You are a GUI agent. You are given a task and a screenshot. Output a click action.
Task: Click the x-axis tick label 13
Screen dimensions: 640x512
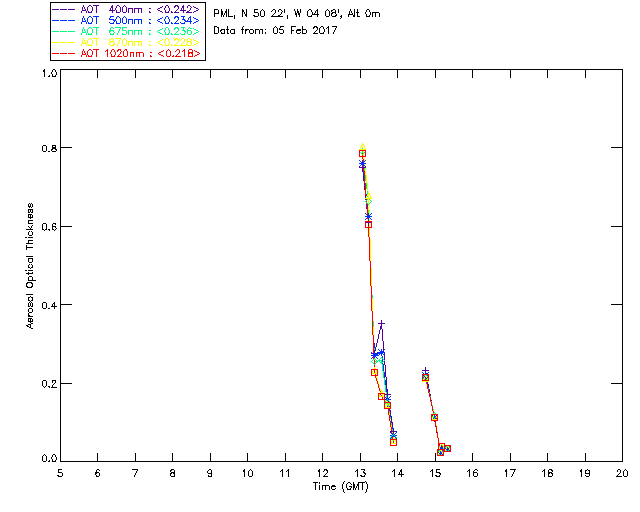(360, 473)
